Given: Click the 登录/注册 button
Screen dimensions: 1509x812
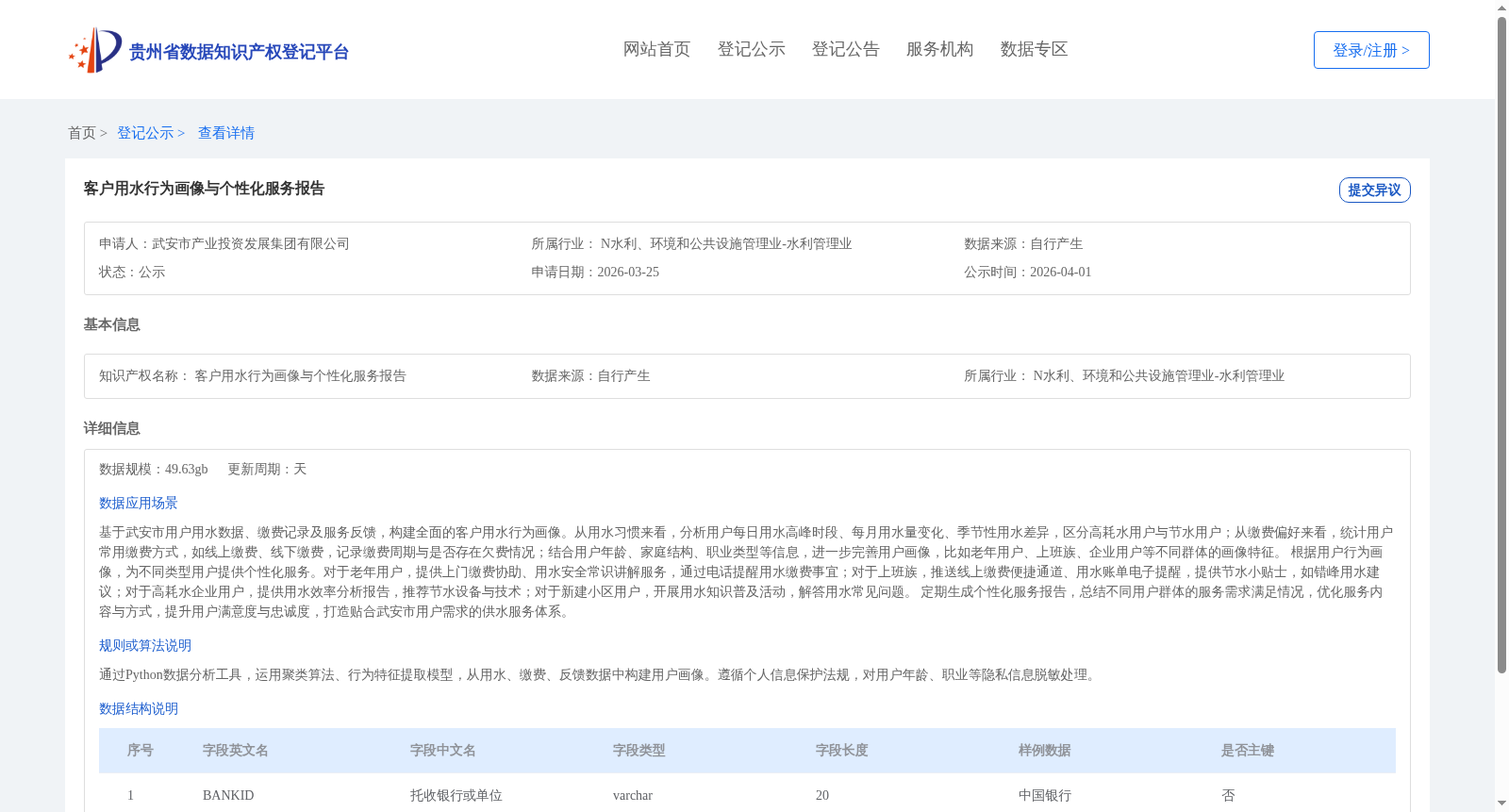Looking at the screenshot, I should (1371, 50).
